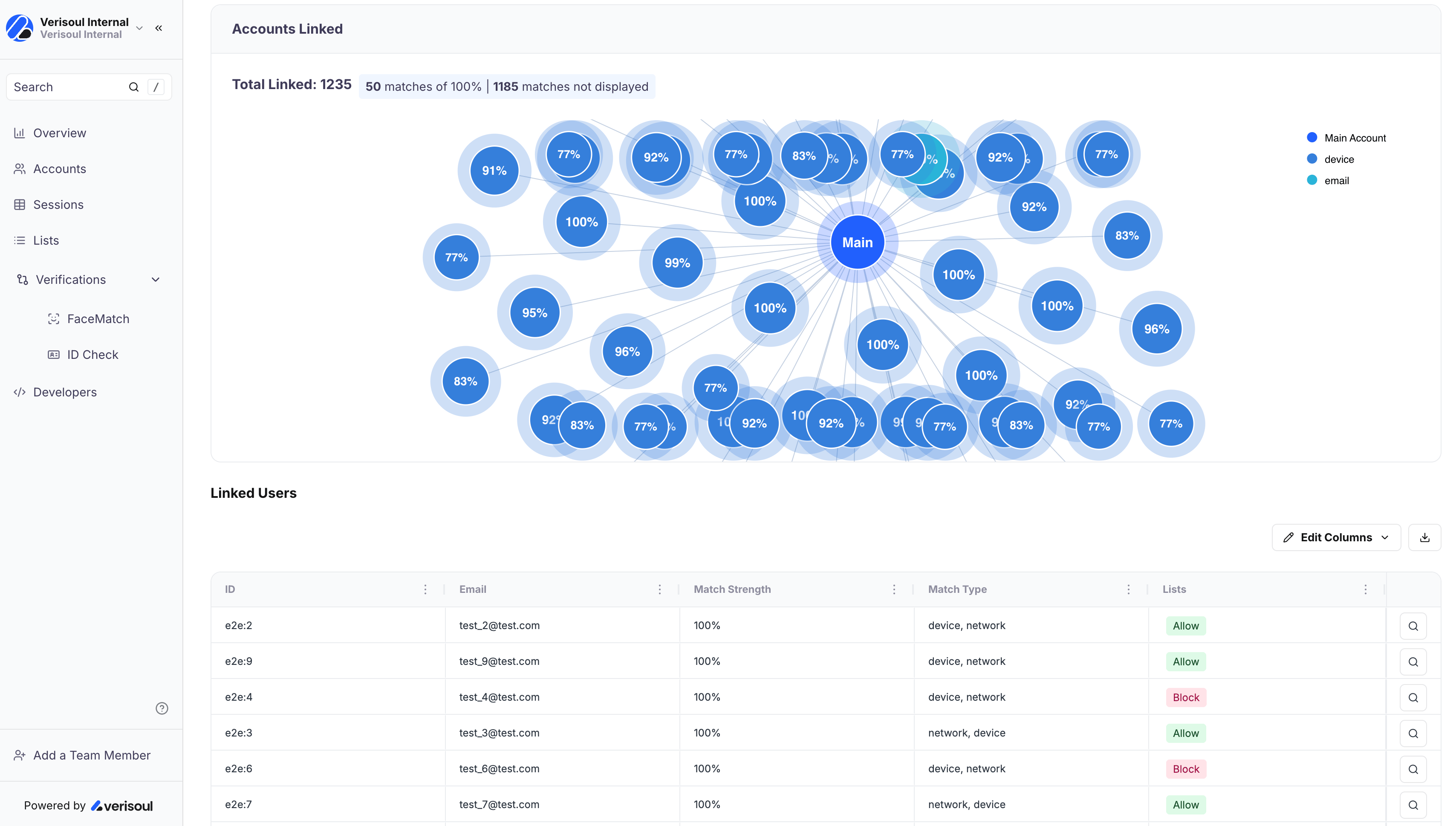1456x826 pixels.
Task: View details for e2e:2 row magnifier
Action: pos(1413,626)
